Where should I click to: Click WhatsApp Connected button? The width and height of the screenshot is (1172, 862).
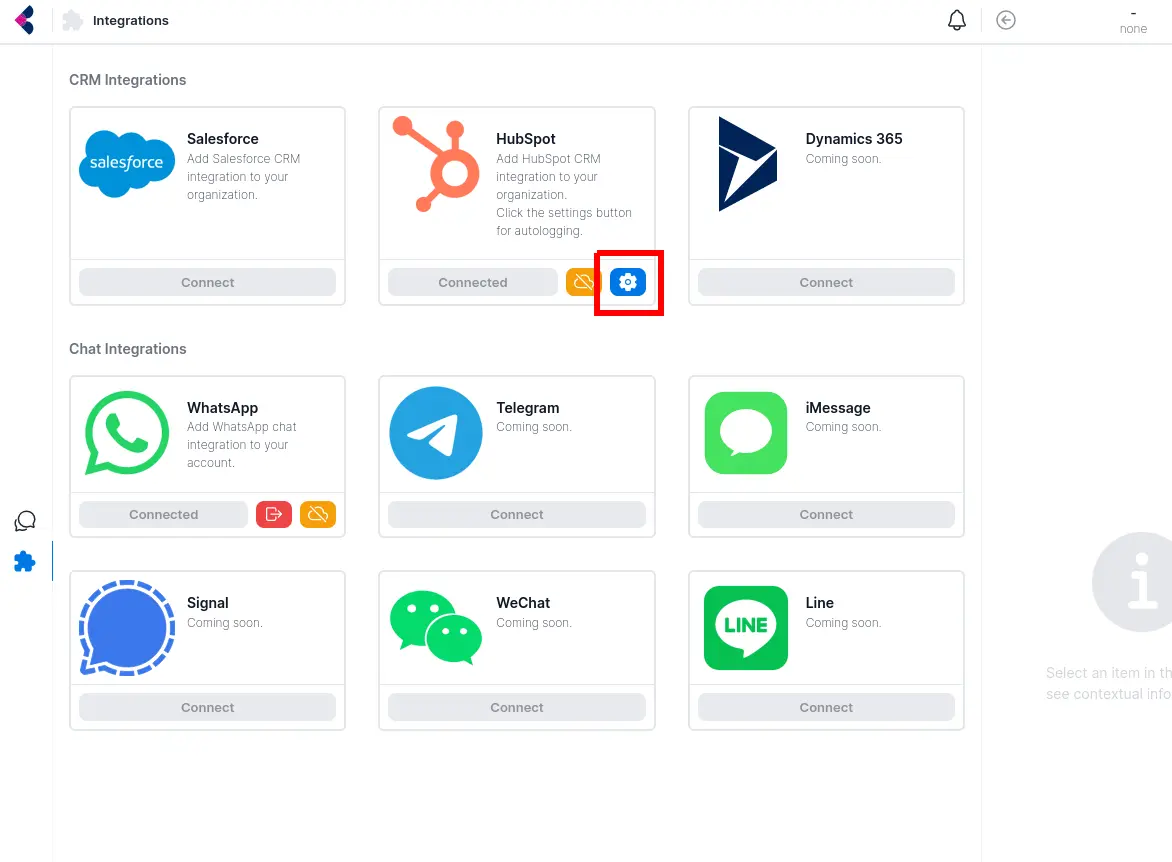pos(163,514)
